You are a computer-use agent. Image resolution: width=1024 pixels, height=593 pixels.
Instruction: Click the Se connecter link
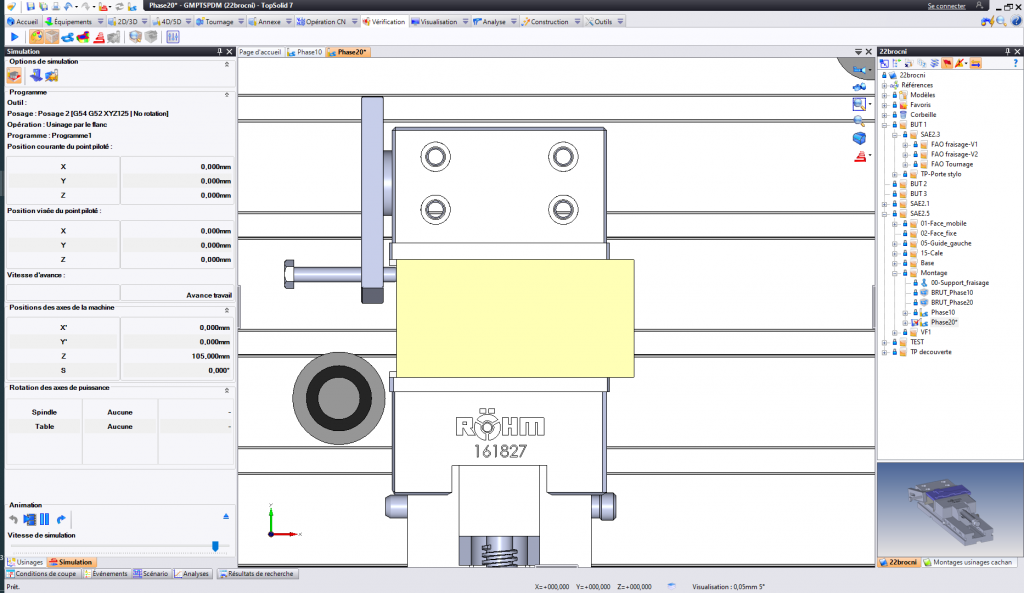click(x=946, y=6)
